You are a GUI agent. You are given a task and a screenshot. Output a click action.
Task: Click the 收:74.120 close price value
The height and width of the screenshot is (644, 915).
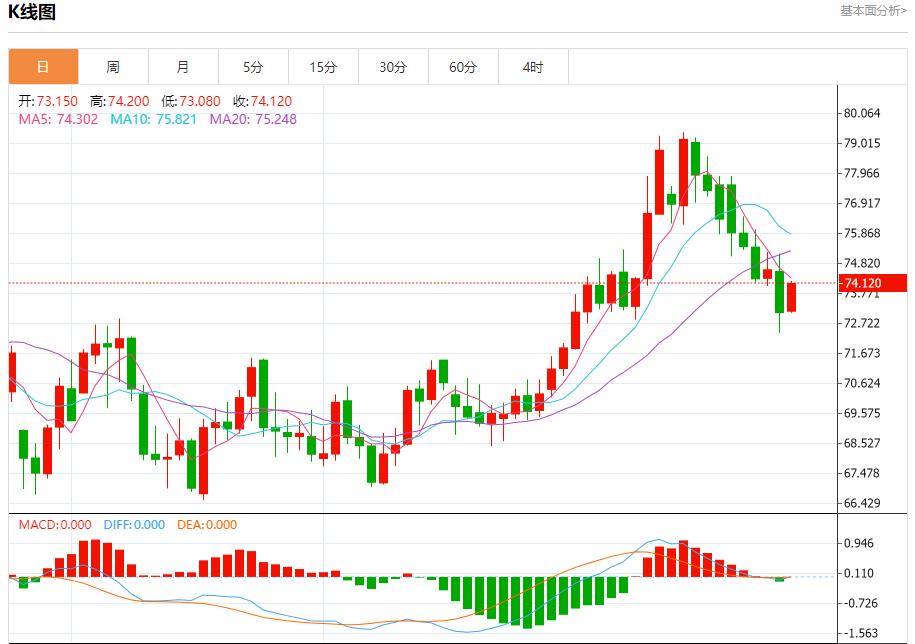click(263, 101)
